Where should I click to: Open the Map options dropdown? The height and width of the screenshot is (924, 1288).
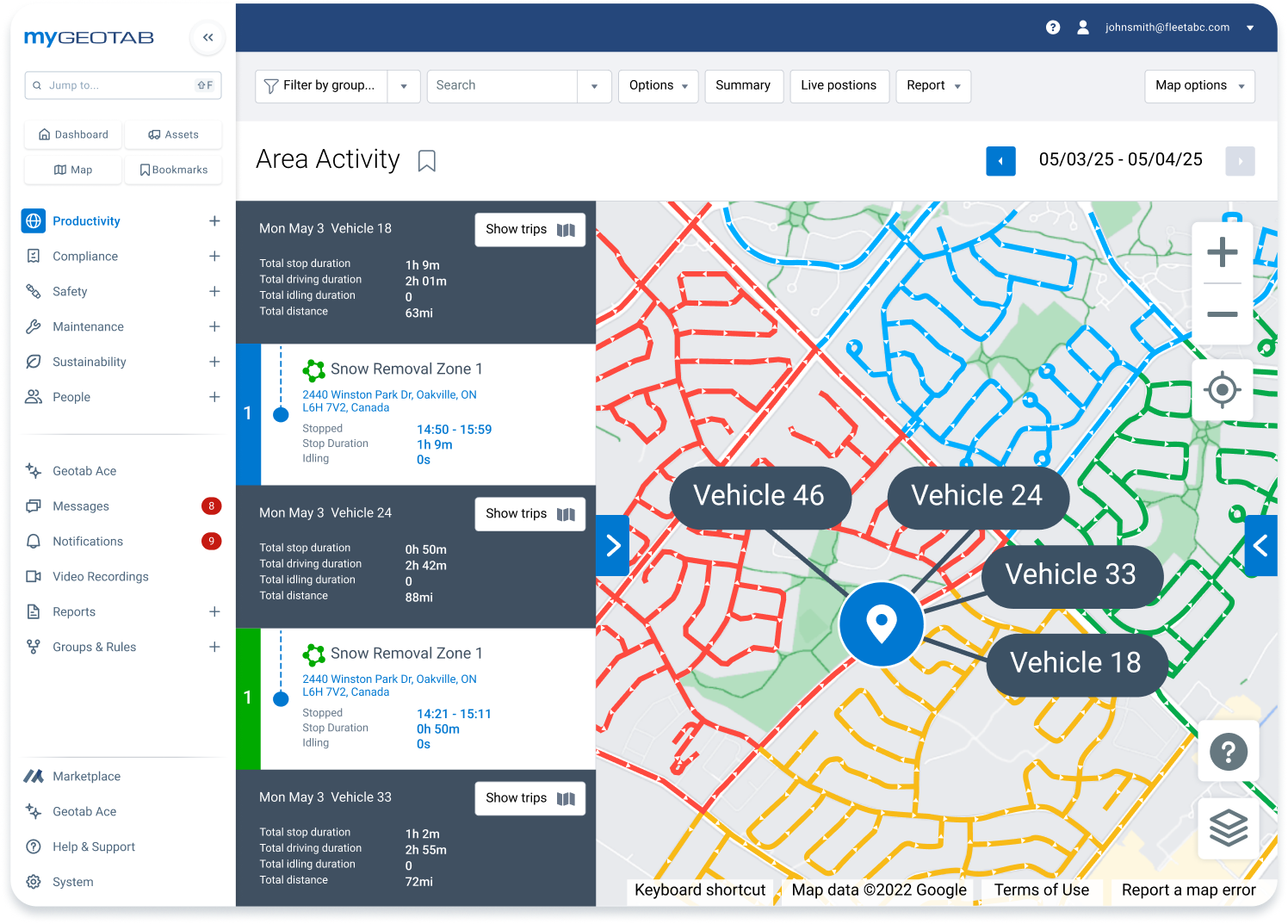1199,86
